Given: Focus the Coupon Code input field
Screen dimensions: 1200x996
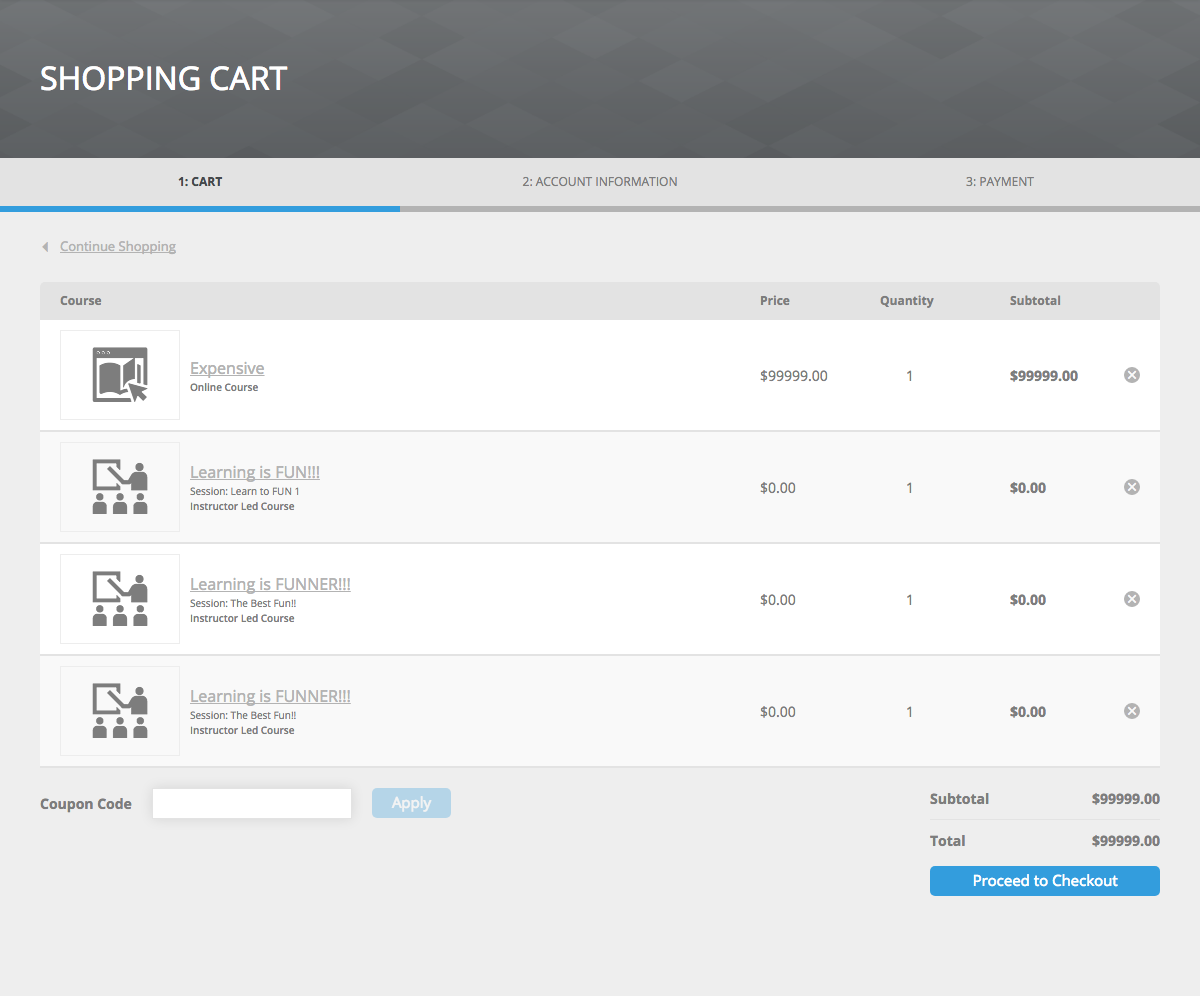Looking at the screenshot, I should [252, 803].
